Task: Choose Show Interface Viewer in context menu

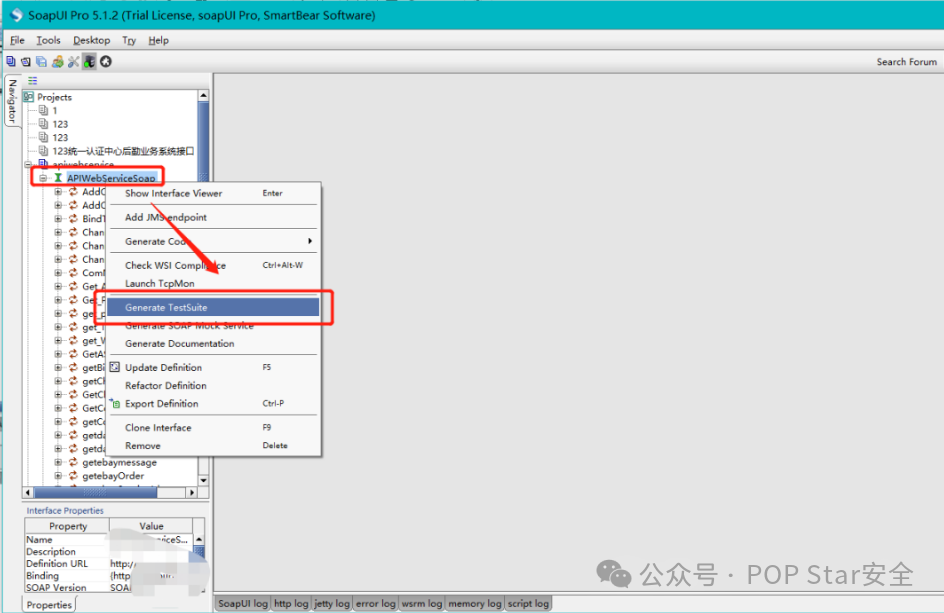Action: point(213,193)
